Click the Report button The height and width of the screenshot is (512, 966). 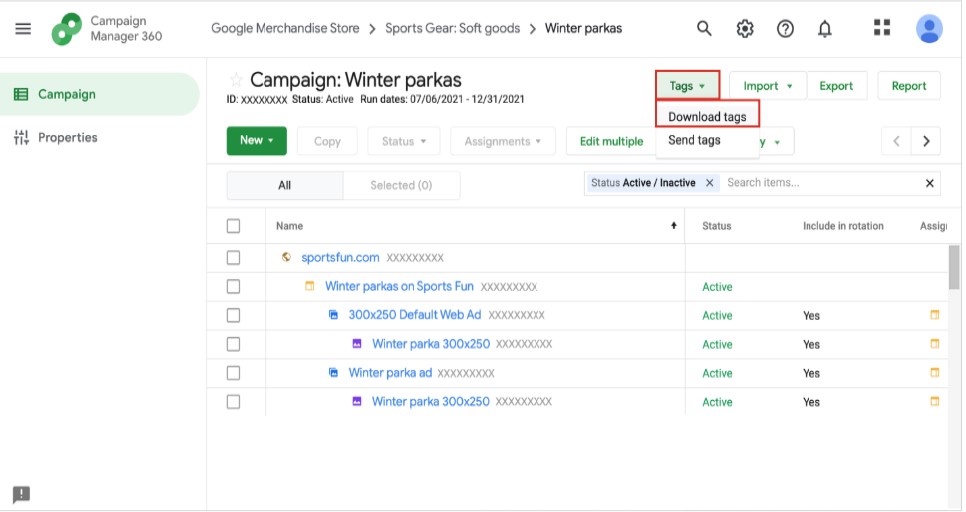click(x=909, y=86)
